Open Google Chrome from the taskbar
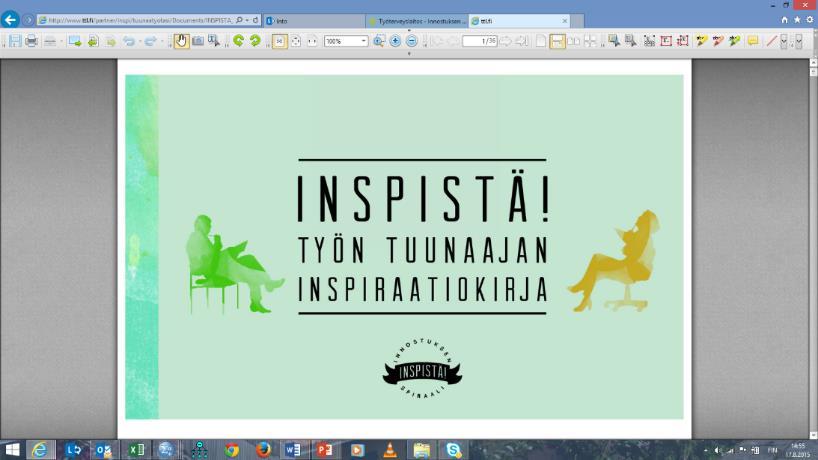This screenshot has height=460, width=818. coord(232,450)
